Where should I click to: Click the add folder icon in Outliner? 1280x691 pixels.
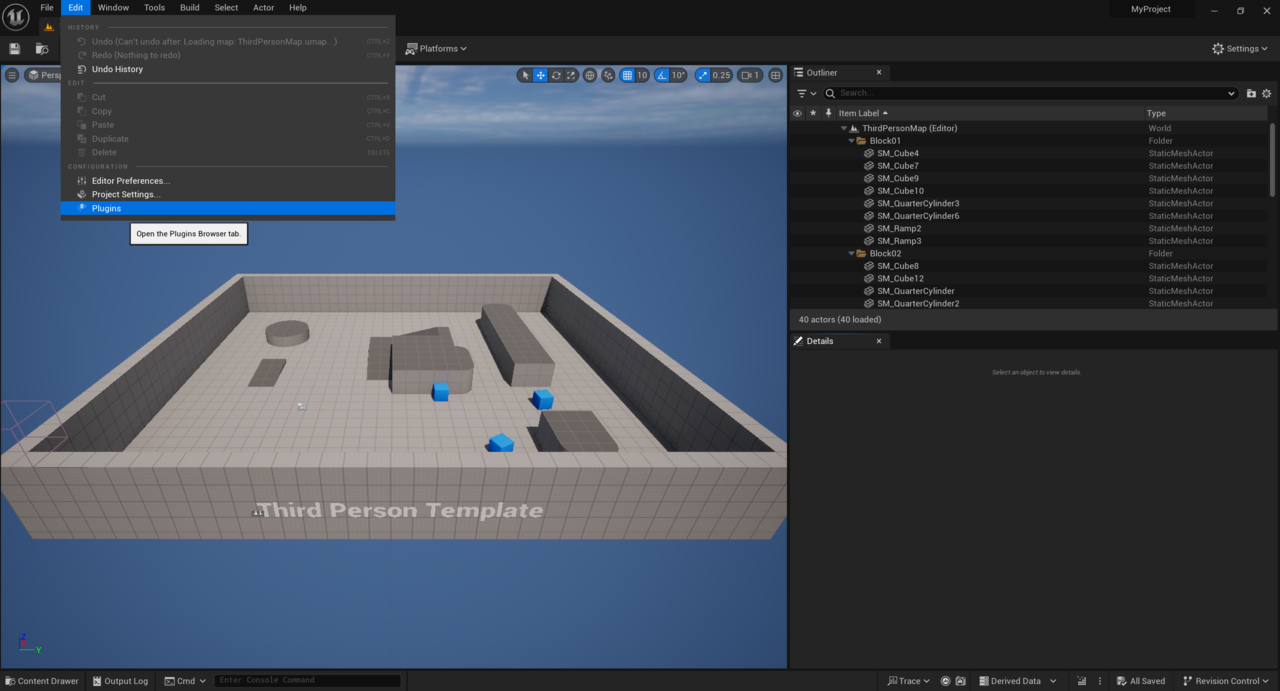(x=1251, y=93)
